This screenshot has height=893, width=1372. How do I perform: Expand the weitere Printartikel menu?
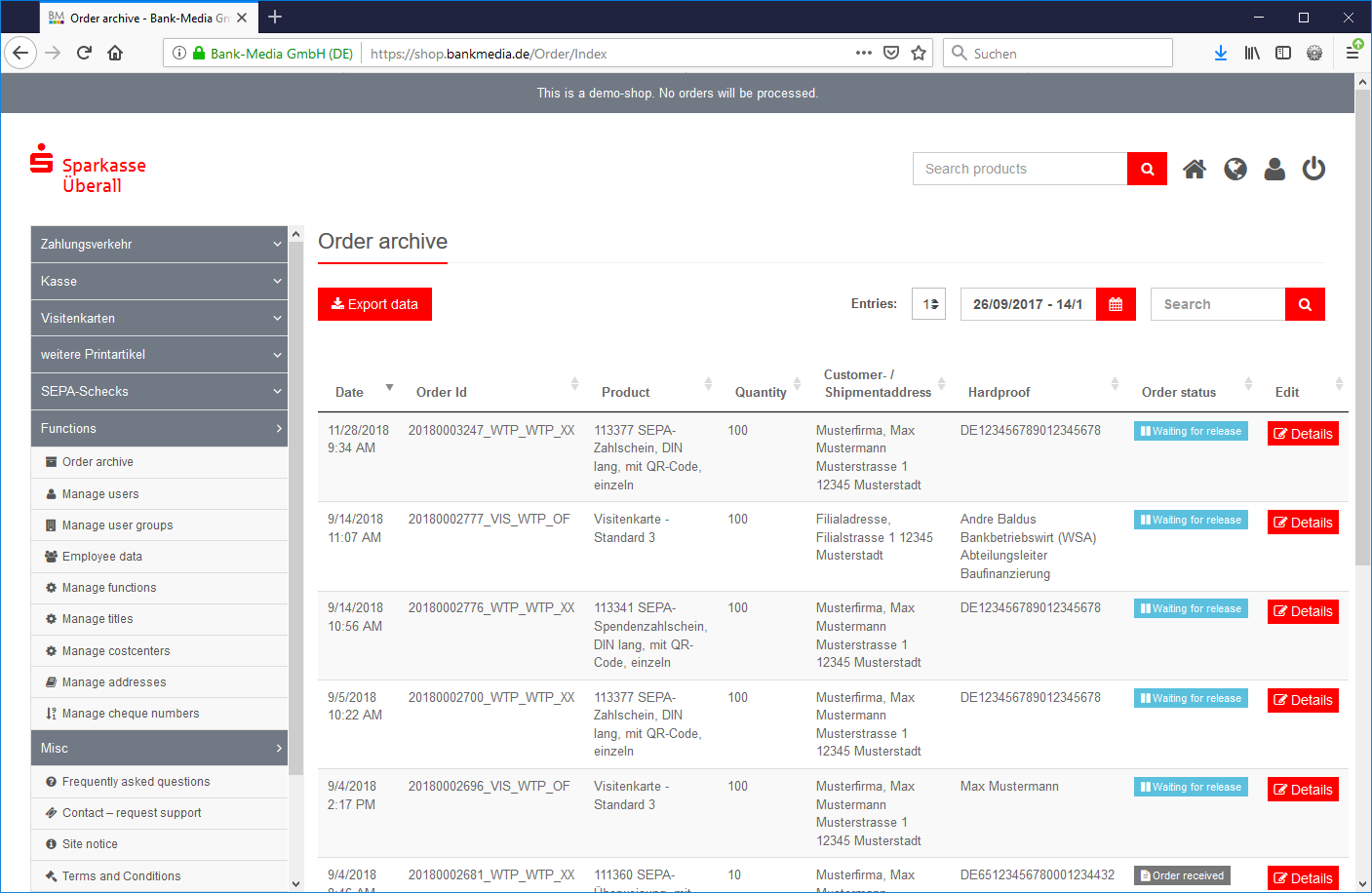160,354
